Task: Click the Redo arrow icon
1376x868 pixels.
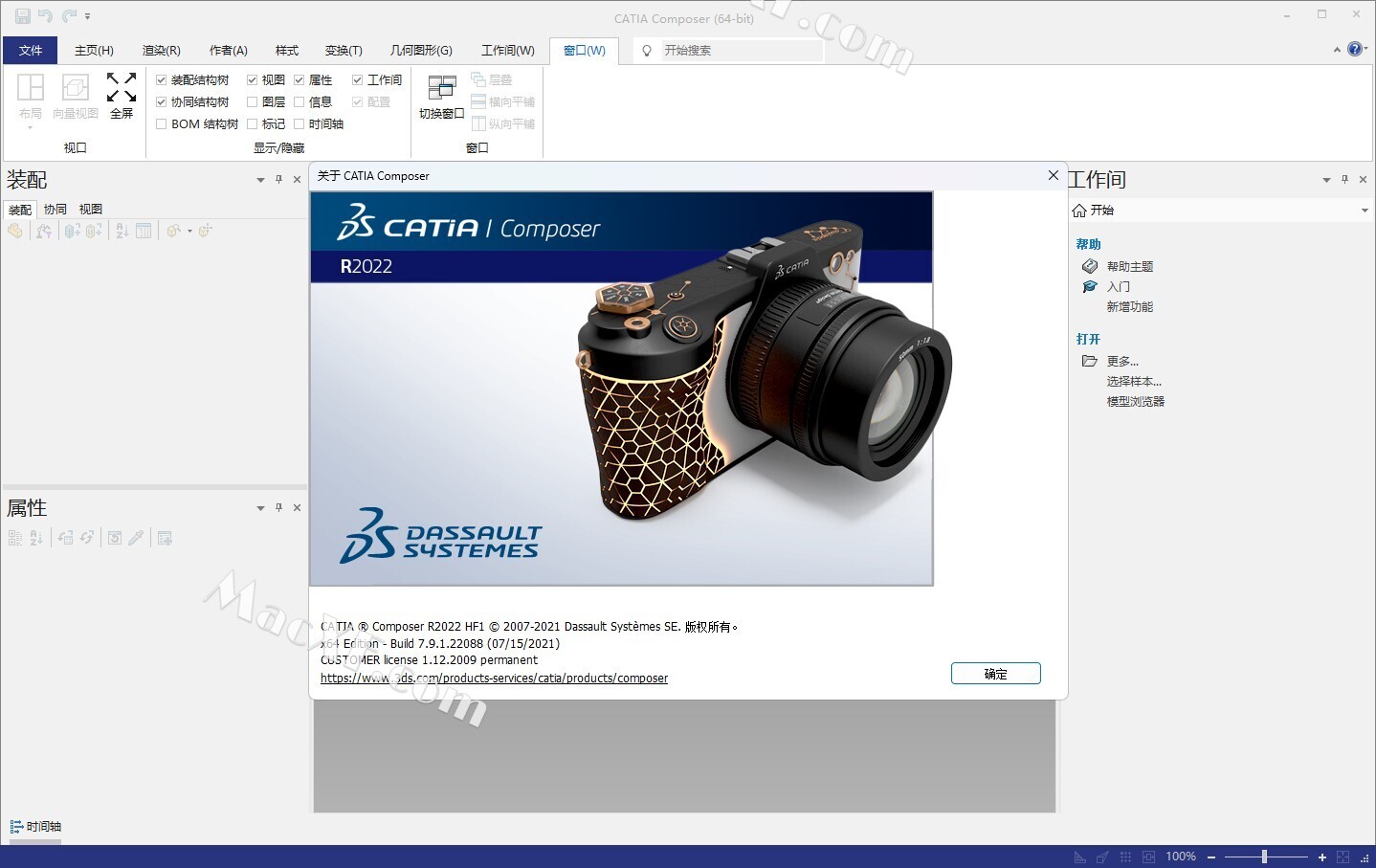Action: pos(69,16)
